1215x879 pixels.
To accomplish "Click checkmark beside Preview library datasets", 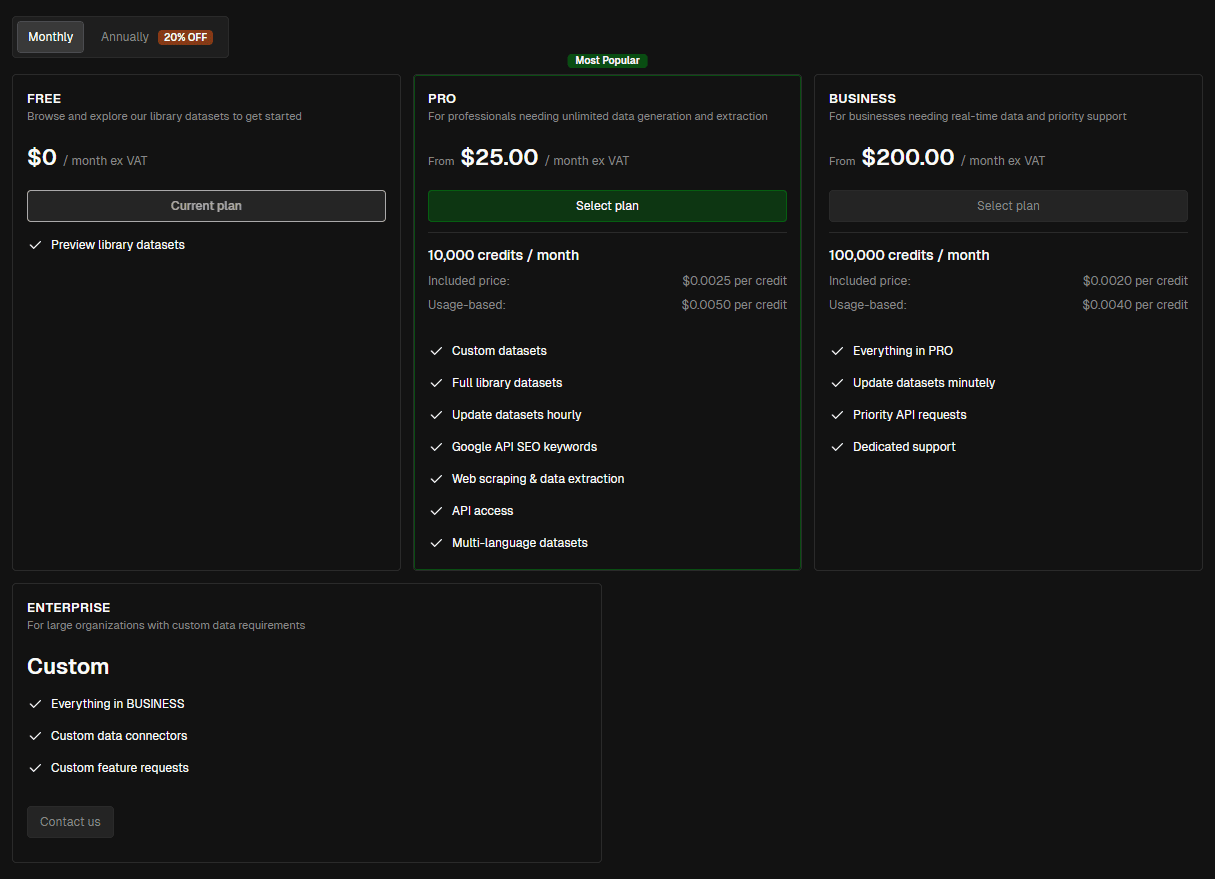I will point(36,245).
